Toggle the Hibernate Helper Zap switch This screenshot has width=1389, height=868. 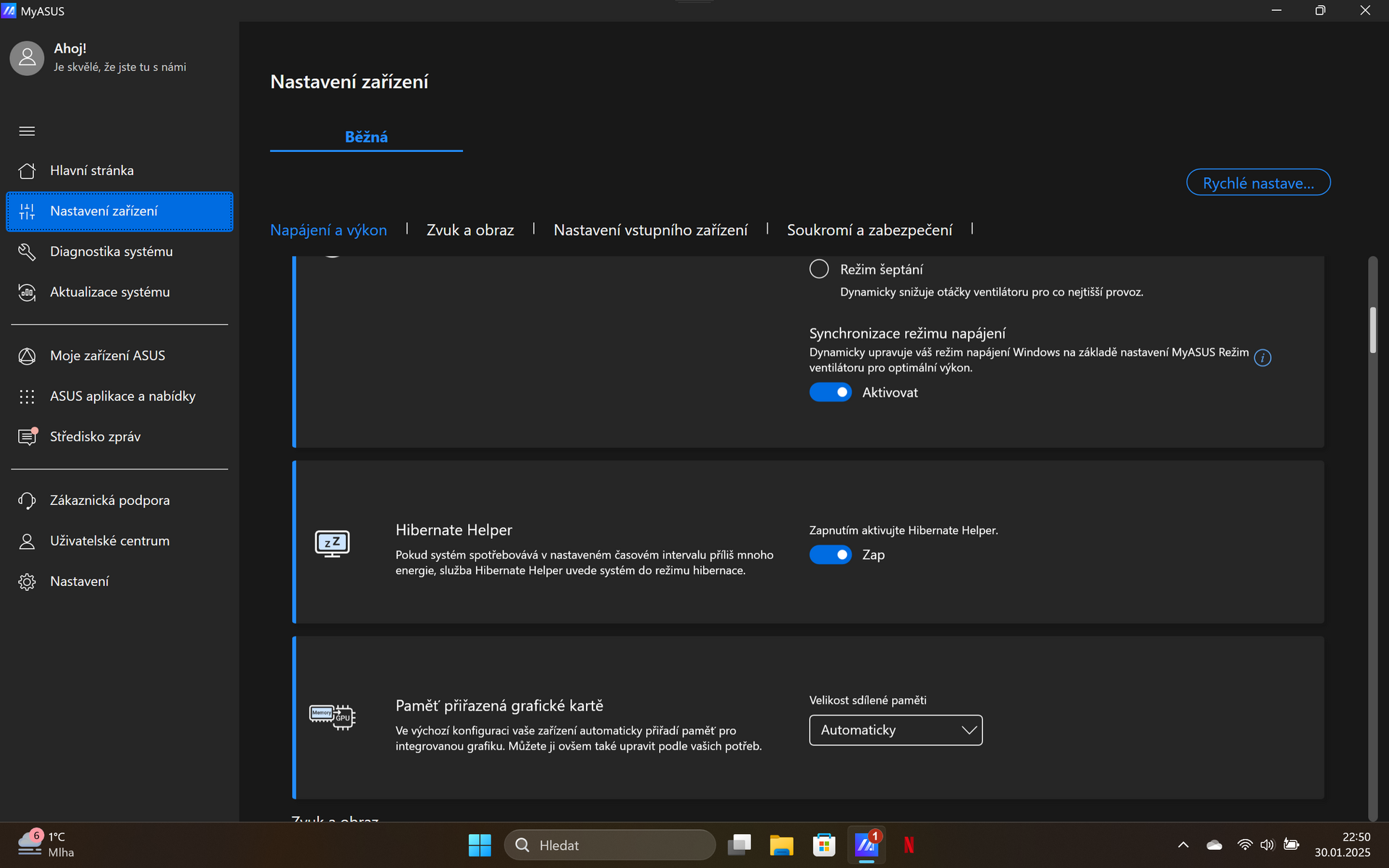click(x=831, y=555)
